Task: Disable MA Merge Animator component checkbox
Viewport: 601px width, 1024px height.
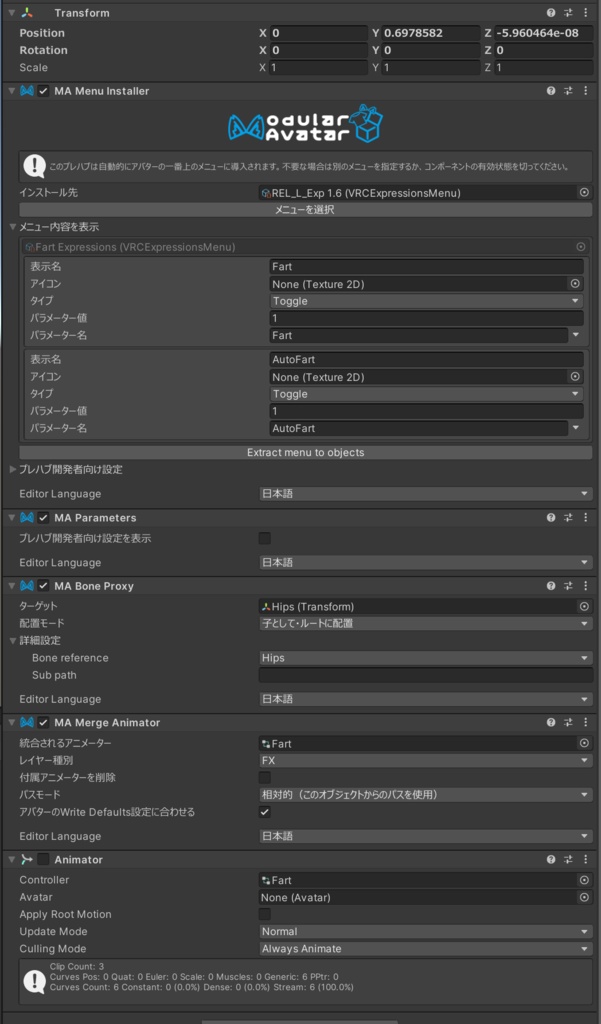Action: tap(43, 723)
